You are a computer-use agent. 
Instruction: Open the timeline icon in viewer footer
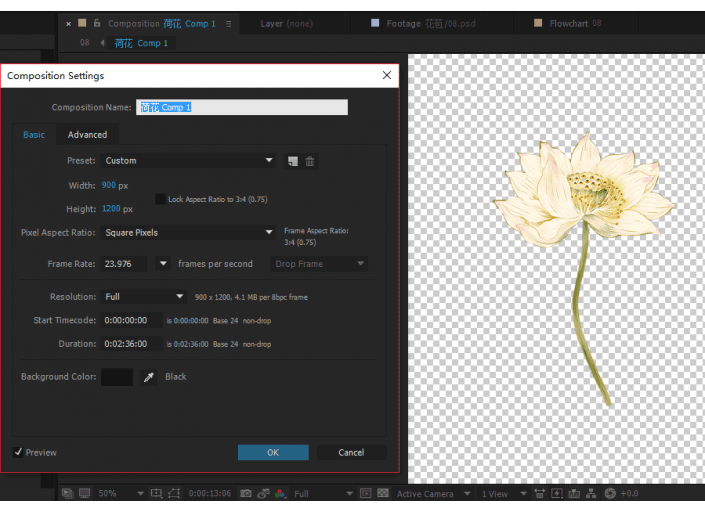point(574,493)
